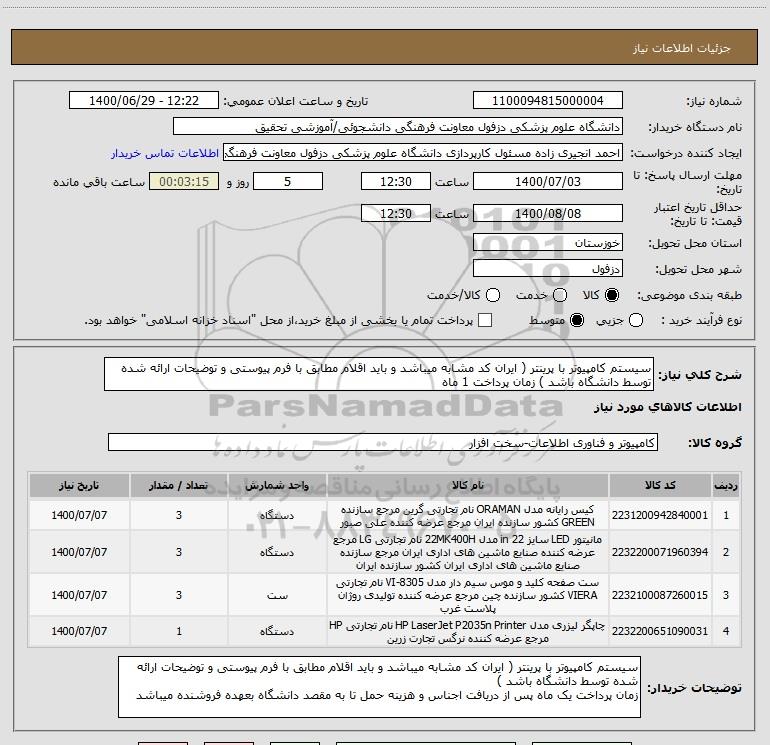
Task: Click the HP LaserJet P2035n printer name
Action: pyautogui.click(x=468, y=632)
